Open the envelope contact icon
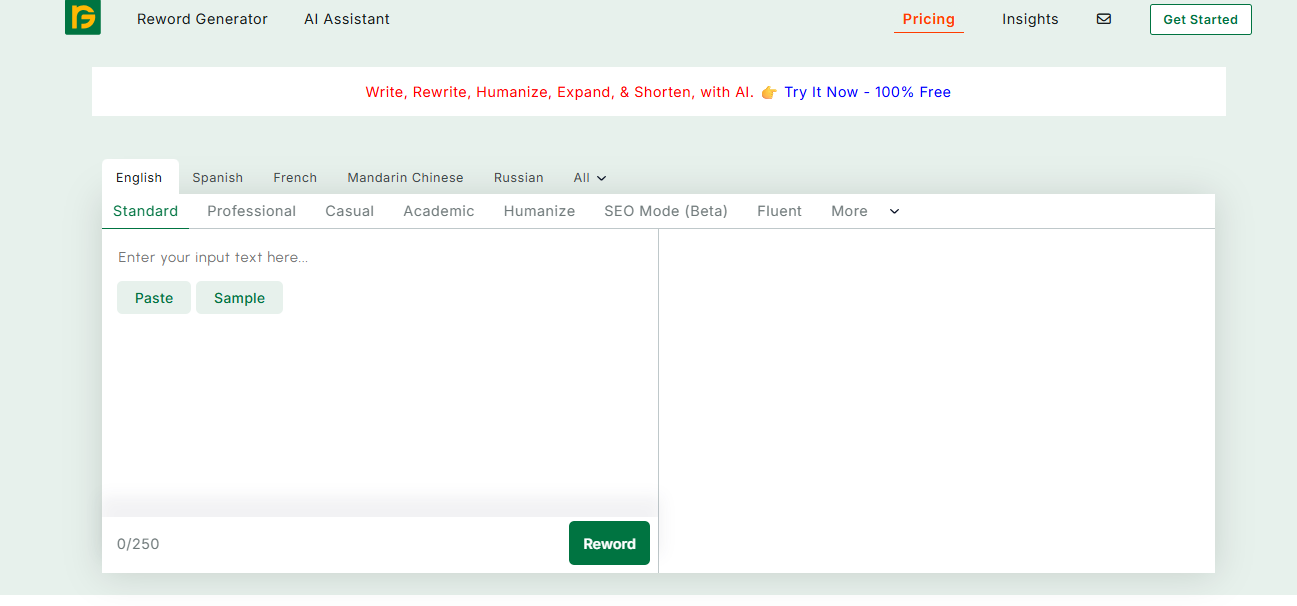 pyautogui.click(x=1104, y=19)
